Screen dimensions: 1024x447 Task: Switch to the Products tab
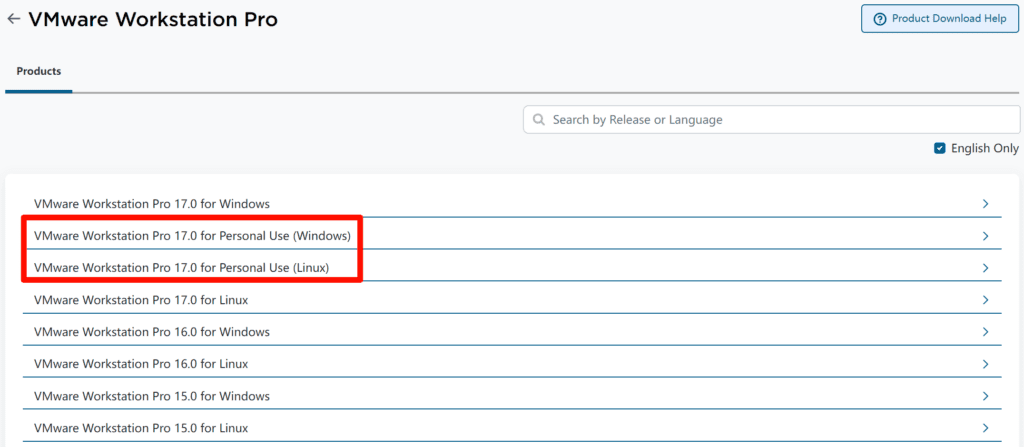coord(38,72)
